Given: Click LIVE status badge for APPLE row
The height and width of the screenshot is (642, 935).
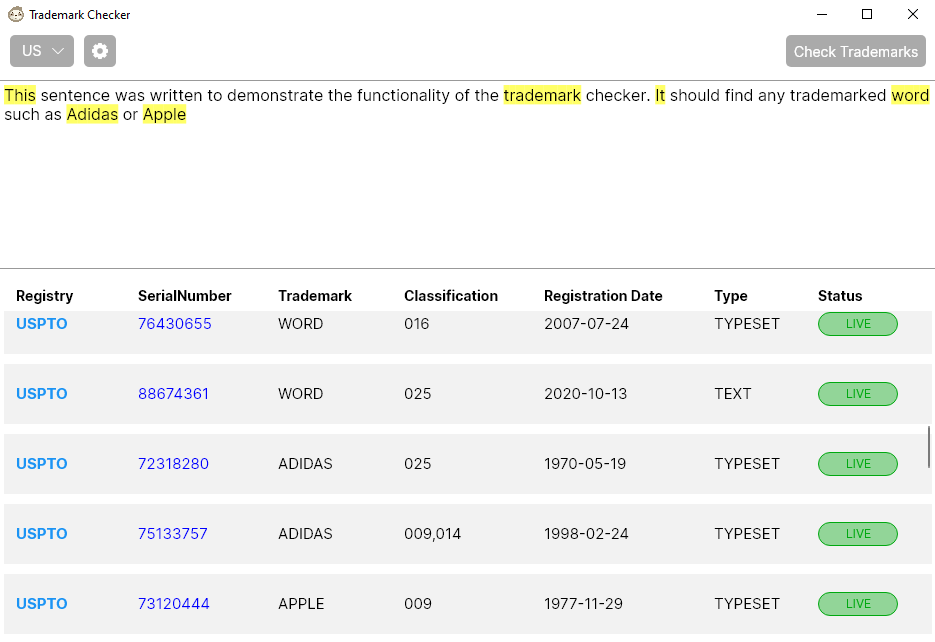Looking at the screenshot, I should tap(857, 604).
